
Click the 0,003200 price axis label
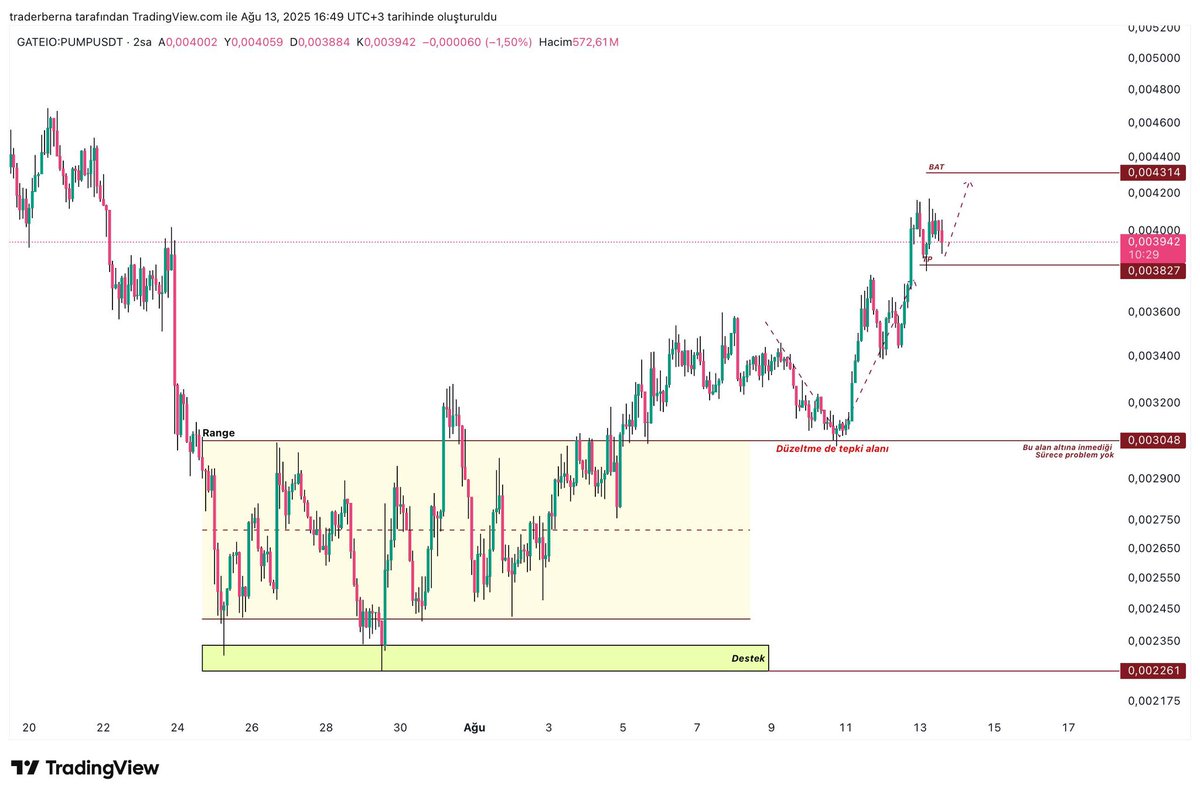[x=1154, y=403]
